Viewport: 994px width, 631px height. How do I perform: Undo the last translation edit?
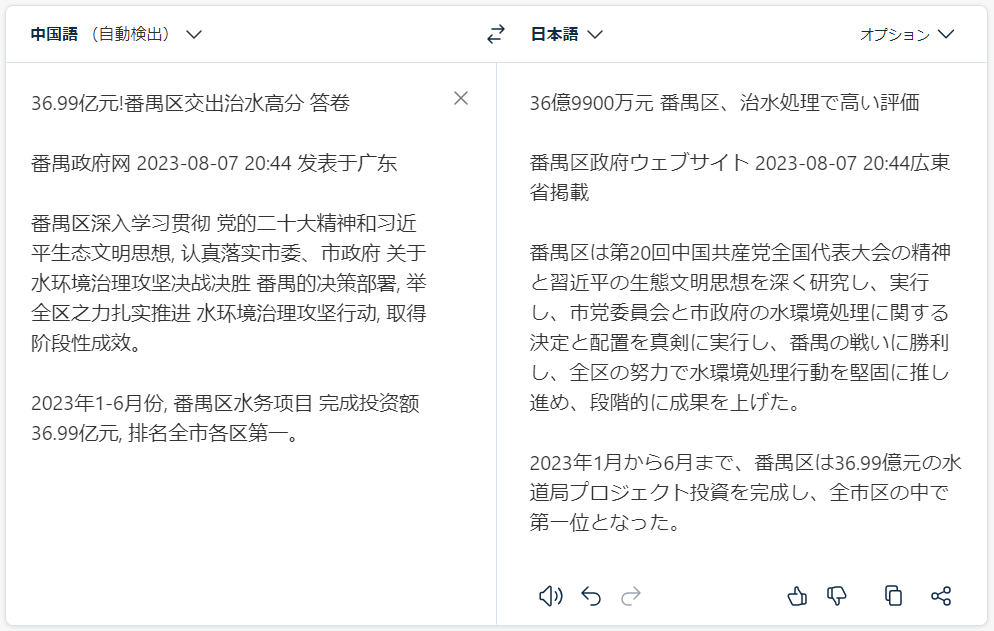coord(591,596)
